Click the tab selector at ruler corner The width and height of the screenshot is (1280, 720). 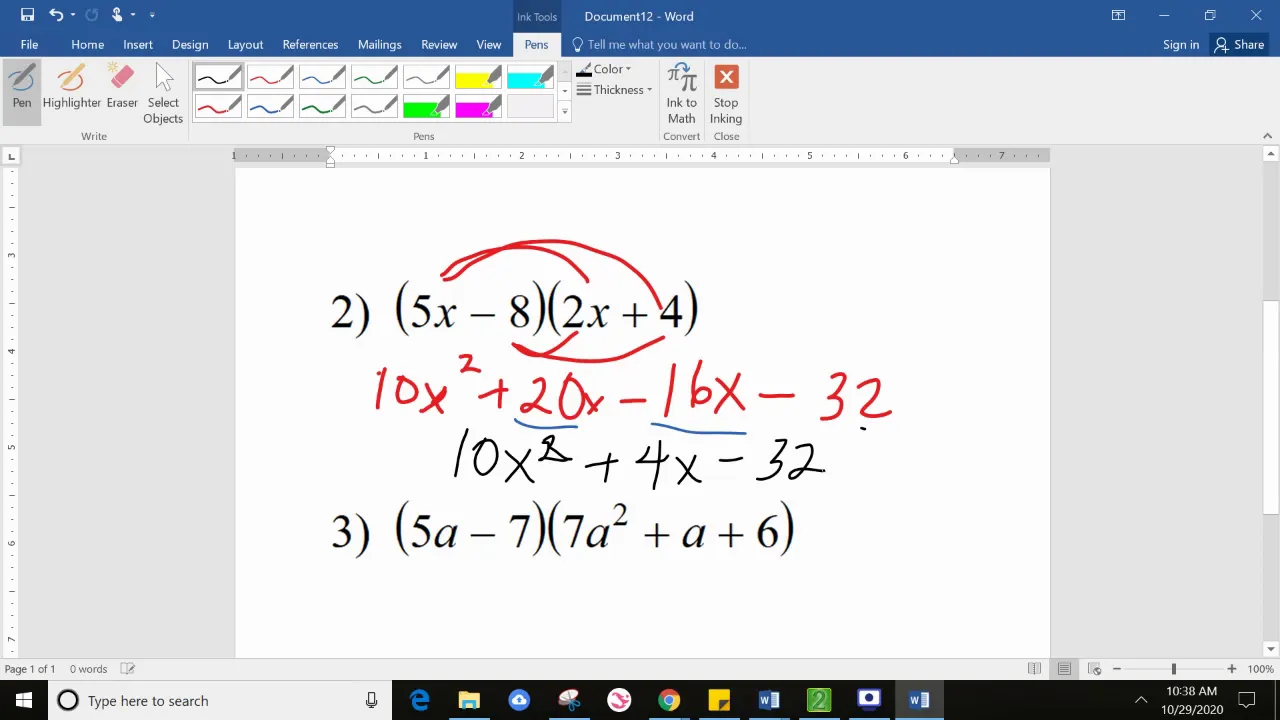11,156
